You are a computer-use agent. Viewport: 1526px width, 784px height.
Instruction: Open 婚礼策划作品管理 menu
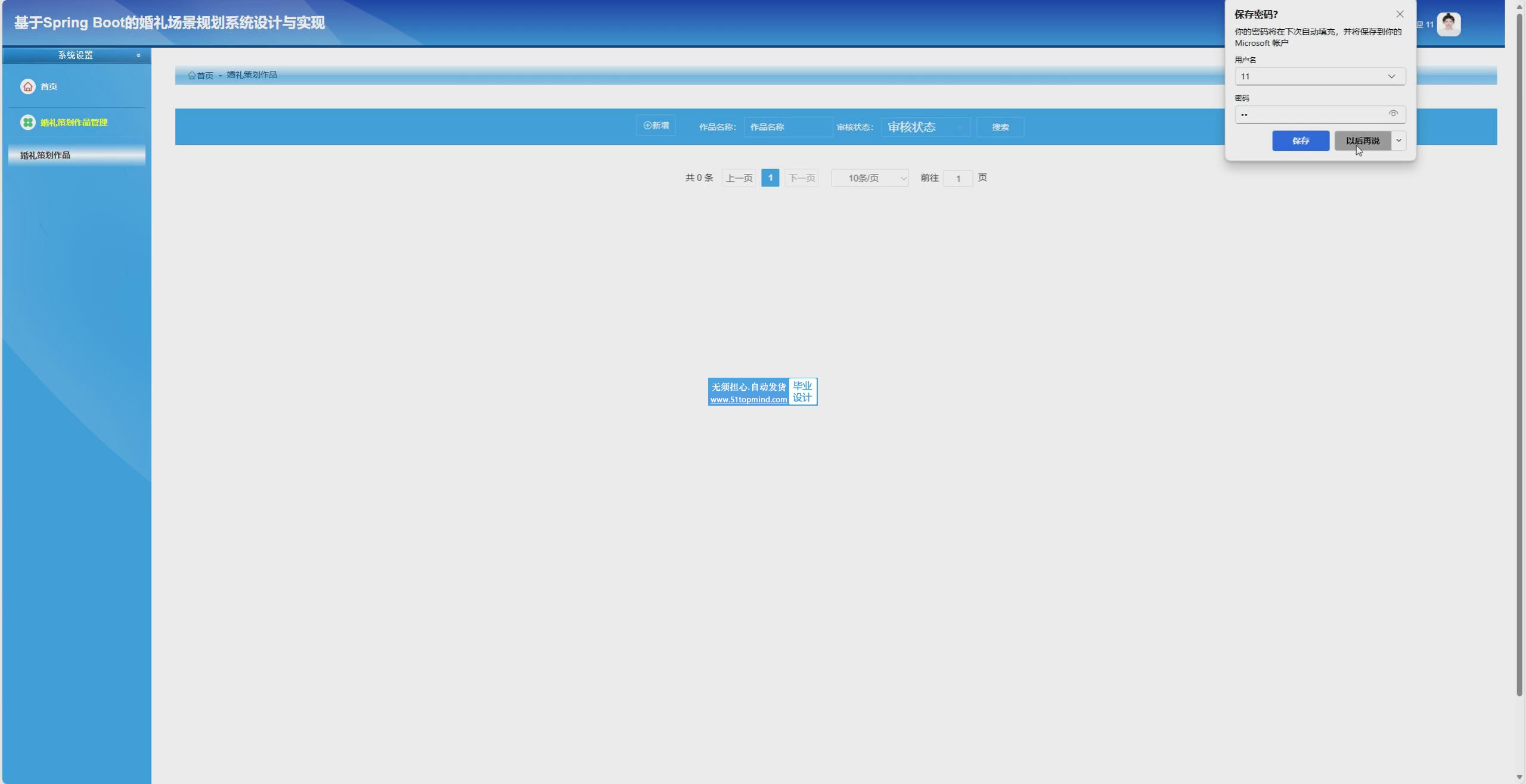click(x=74, y=122)
